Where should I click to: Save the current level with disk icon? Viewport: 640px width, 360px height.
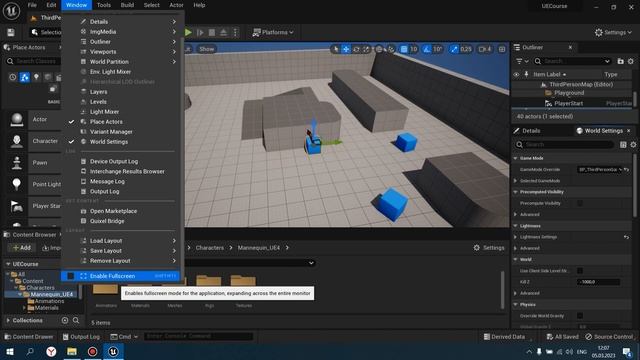click(x=11, y=32)
